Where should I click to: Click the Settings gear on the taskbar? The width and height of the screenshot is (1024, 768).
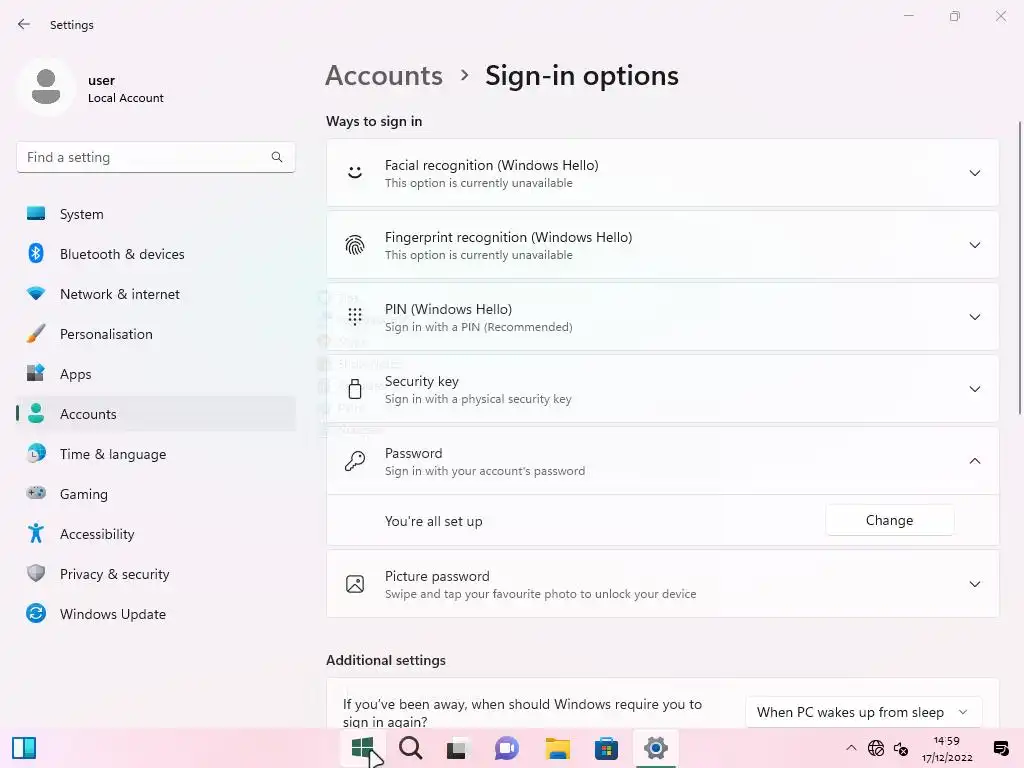click(x=656, y=748)
